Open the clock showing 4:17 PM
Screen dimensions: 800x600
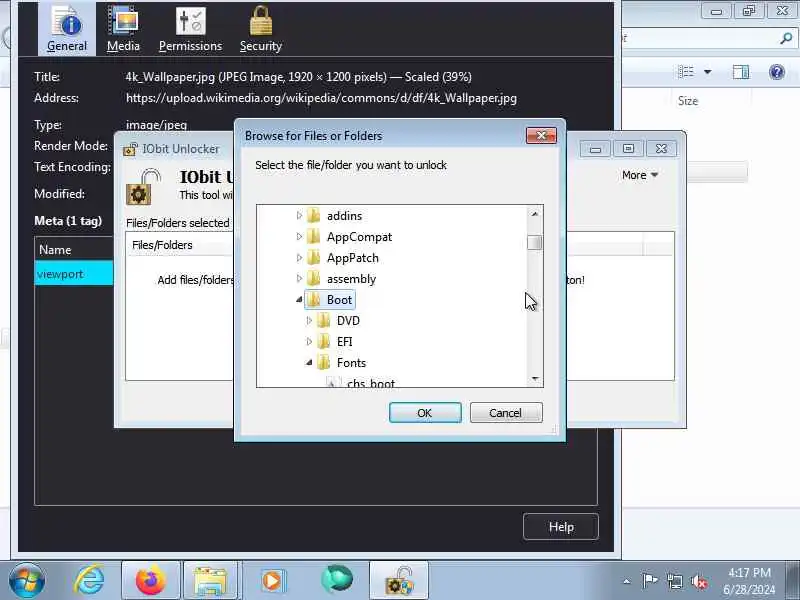point(749,581)
